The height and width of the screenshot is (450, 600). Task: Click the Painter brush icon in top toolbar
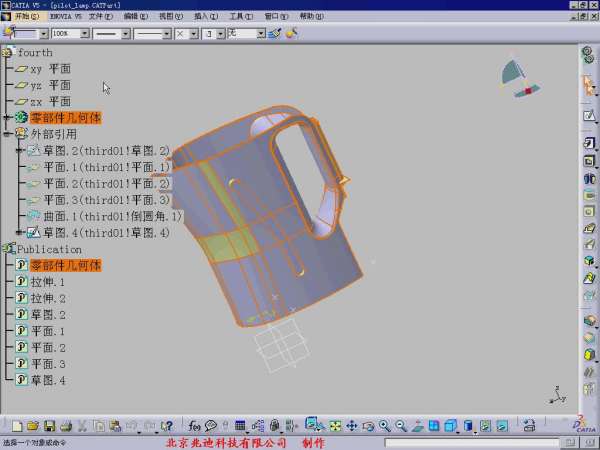pos(275,33)
